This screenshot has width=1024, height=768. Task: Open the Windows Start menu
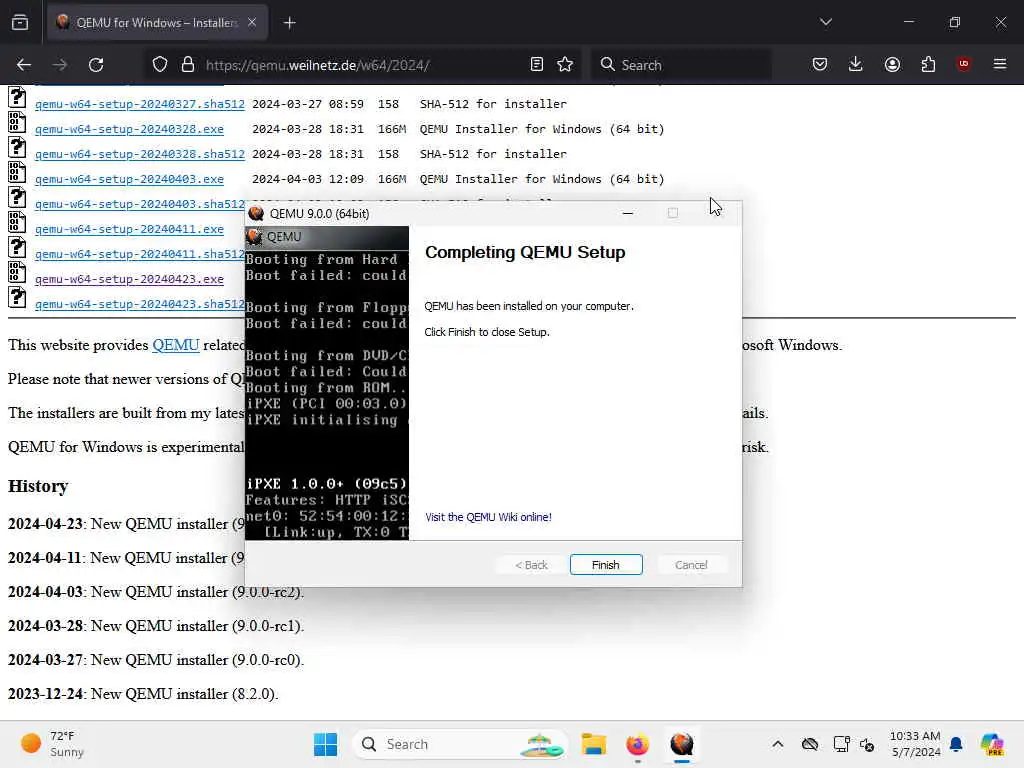click(325, 744)
